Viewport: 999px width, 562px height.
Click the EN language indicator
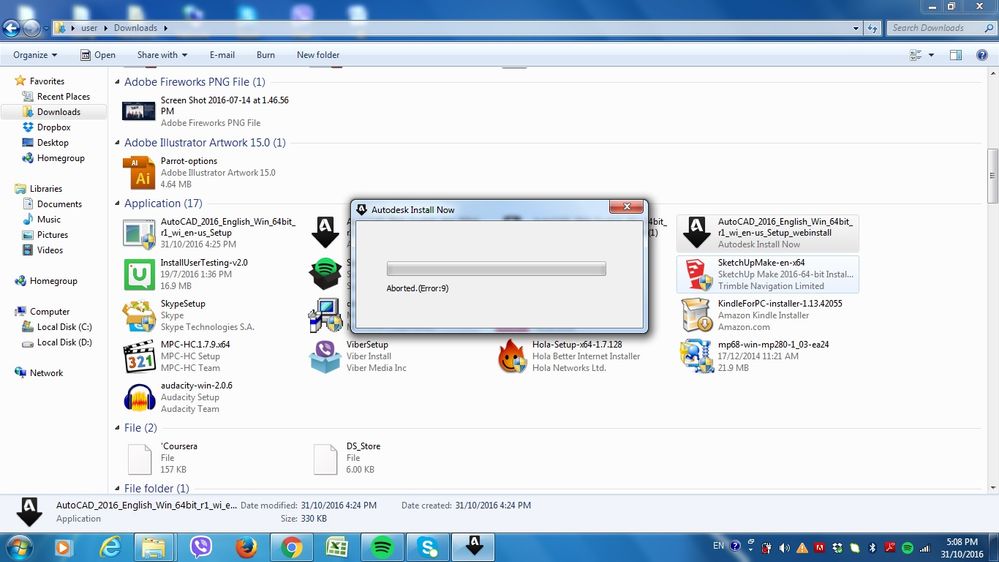[x=718, y=546]
